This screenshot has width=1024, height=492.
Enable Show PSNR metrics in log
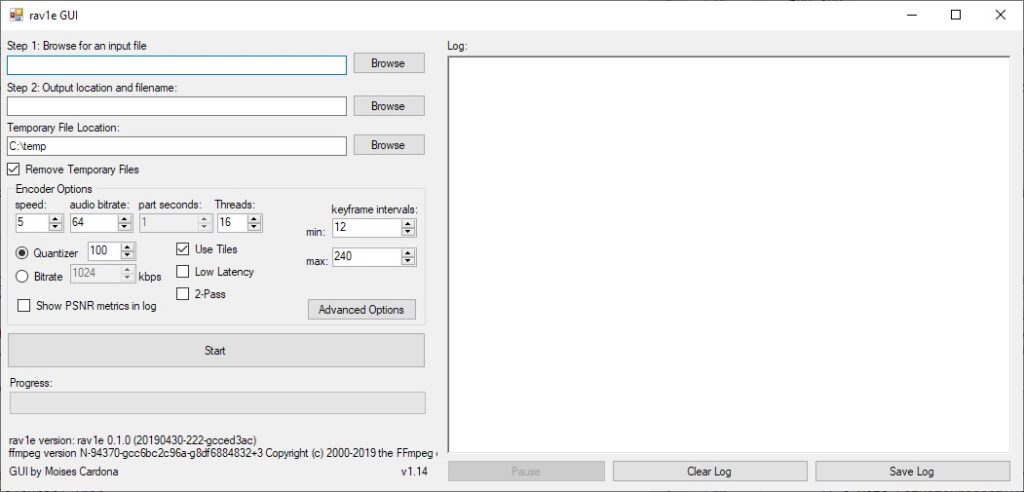(24, 306)
